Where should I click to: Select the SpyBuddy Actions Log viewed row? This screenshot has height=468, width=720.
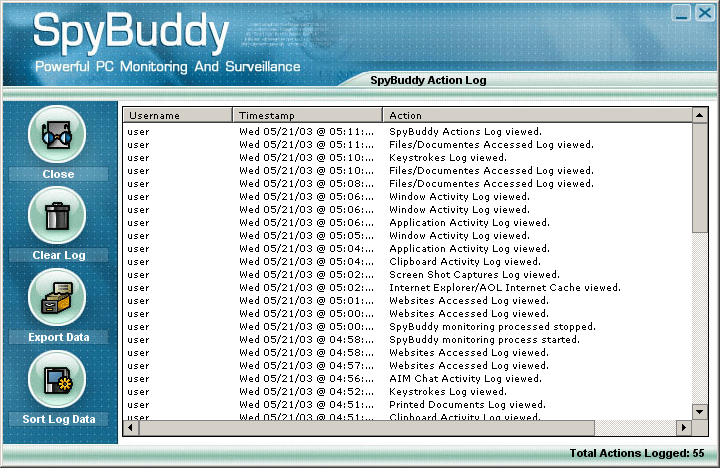point(465,131)
